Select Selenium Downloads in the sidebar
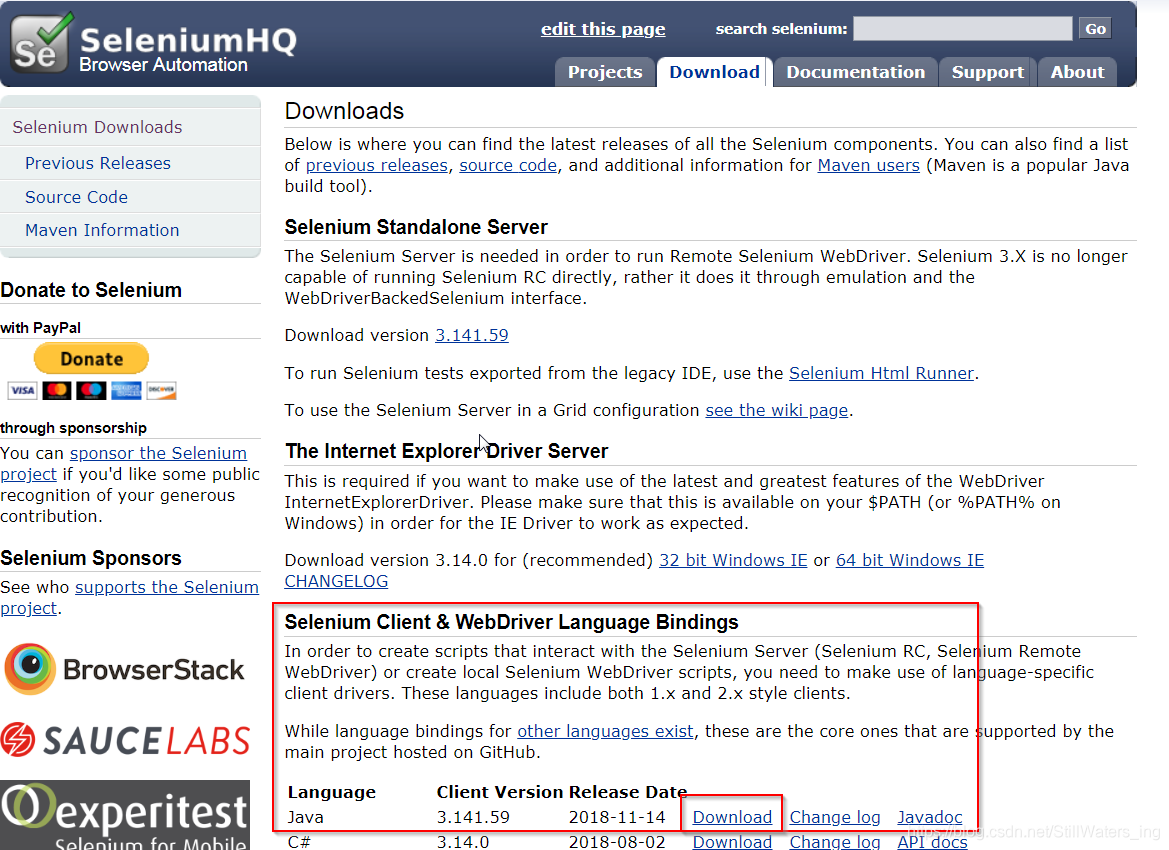The width and height of the screenshot is (1169, 850). 97,128
